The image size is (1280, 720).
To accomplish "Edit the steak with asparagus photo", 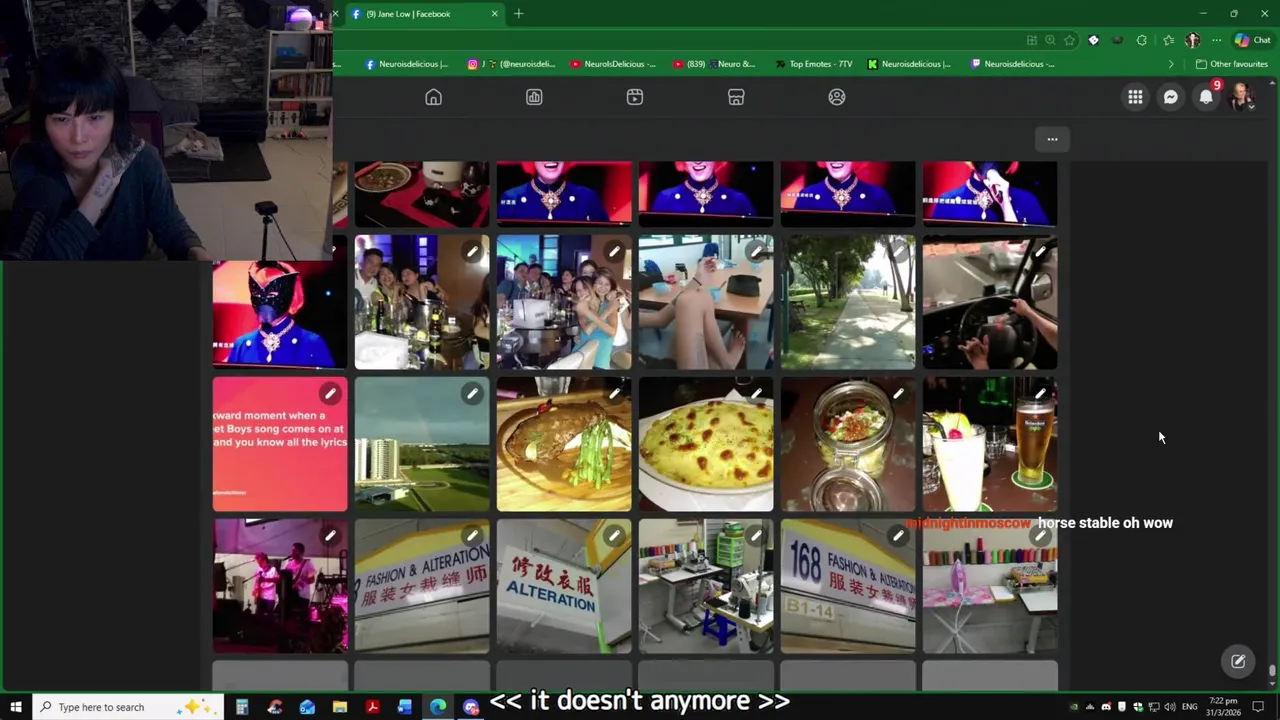I will tap(614, 394).
